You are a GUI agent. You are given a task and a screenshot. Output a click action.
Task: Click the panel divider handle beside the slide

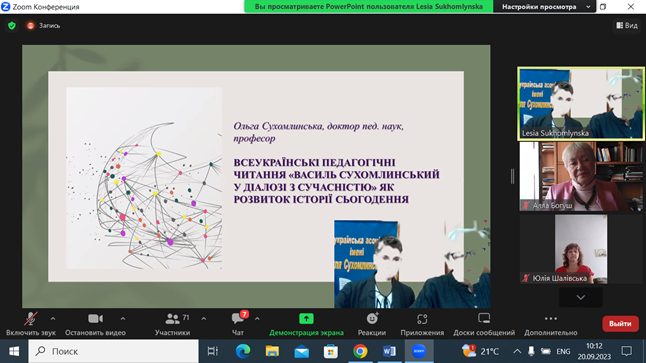point(512,176)
